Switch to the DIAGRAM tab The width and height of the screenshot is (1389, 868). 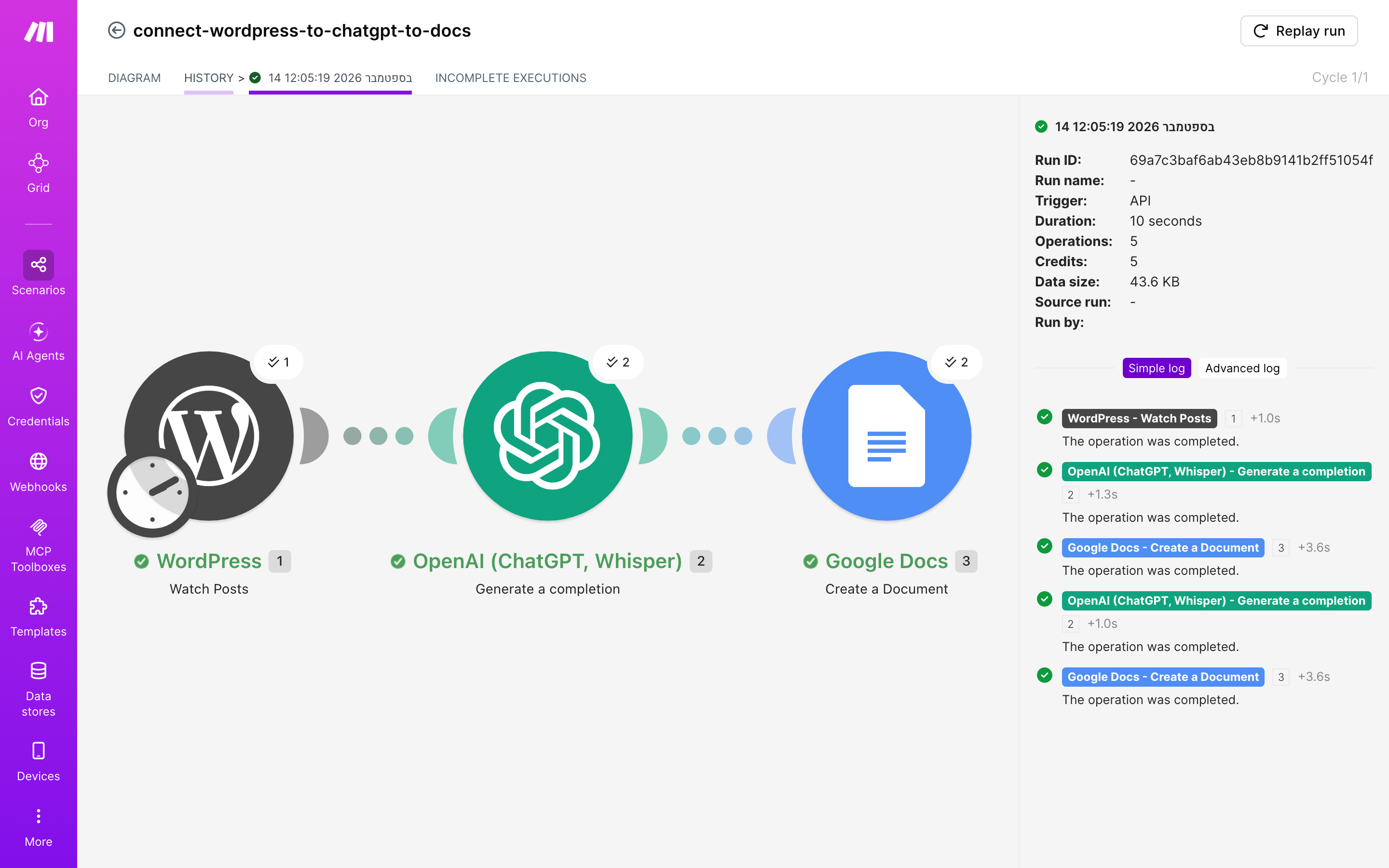(134, 78)
